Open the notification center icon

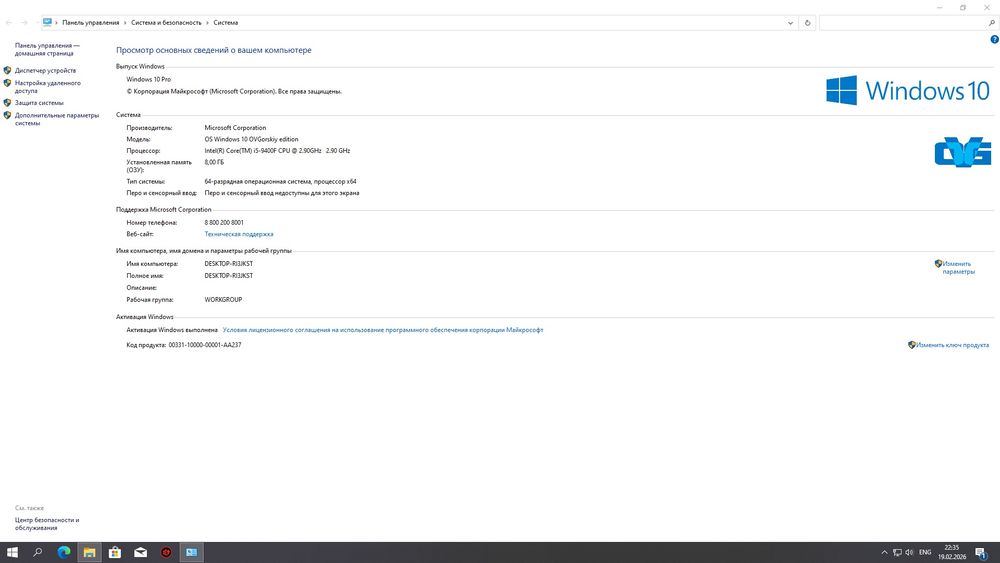coord(982,553)
